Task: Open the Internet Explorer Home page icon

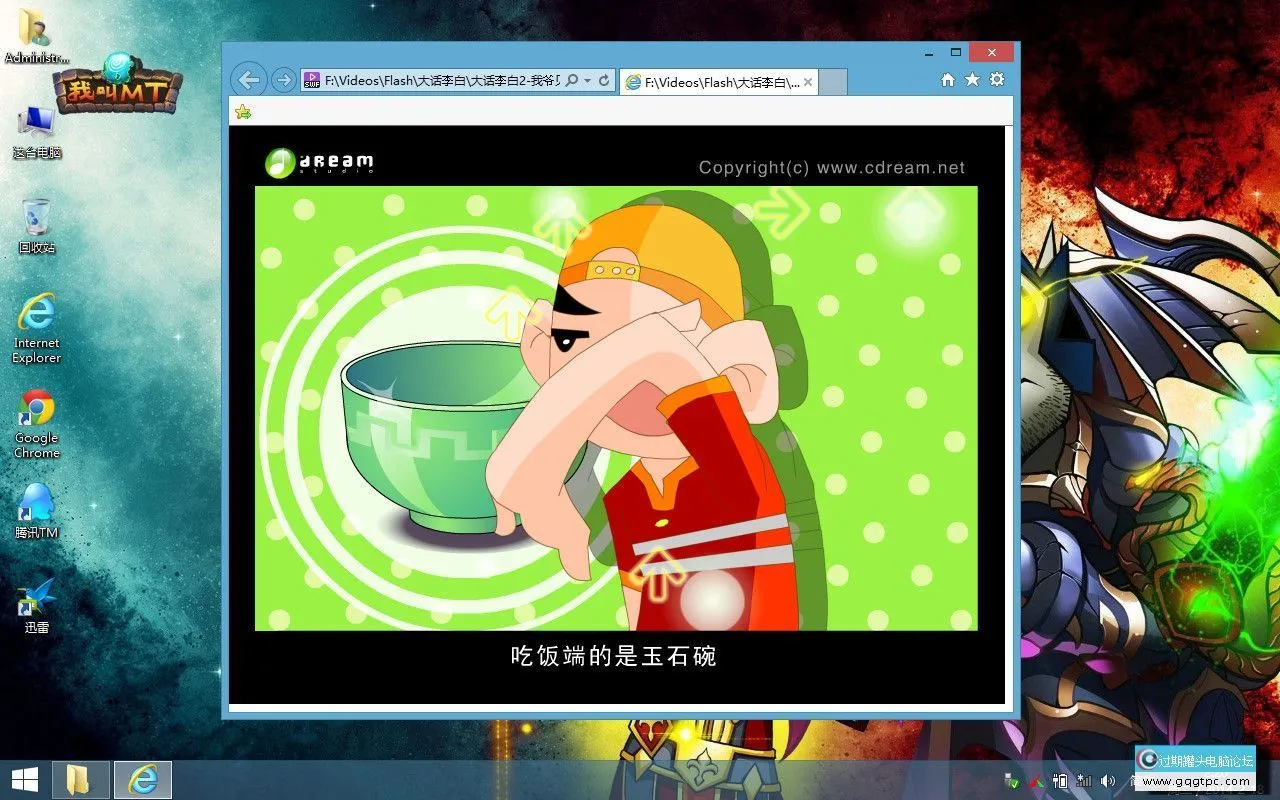Action: click(947, 80)
